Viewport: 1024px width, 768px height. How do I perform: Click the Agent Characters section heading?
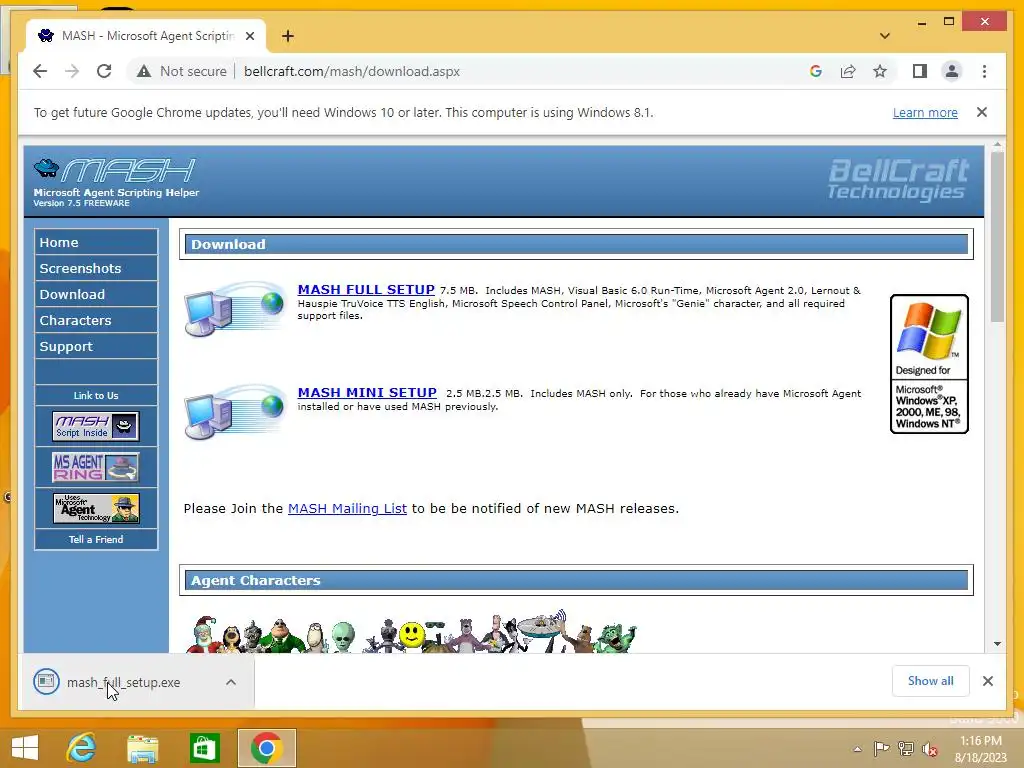point(576,580)
